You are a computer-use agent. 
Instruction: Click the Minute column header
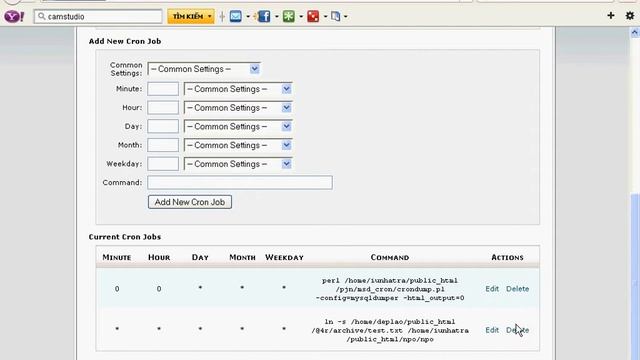(117, 257)
